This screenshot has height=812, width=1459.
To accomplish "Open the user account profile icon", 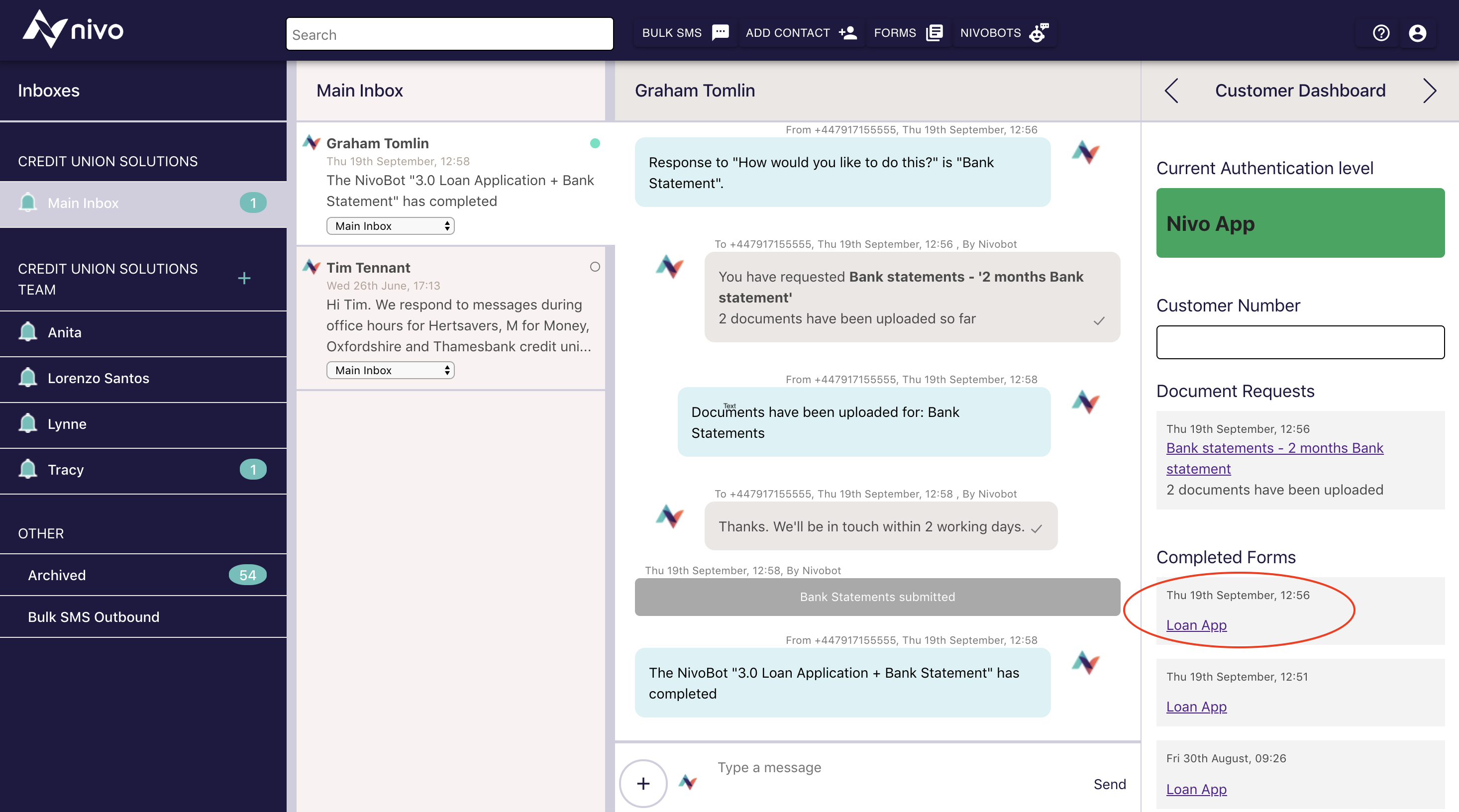I will pyautogui.click(x=1417, y=33).
